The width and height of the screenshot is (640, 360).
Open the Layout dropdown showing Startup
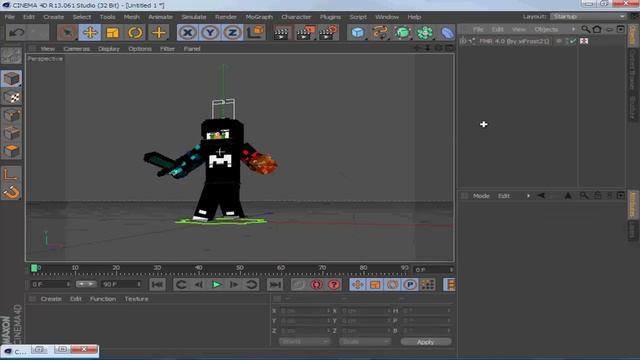pyautogui.click(x=588, y=16)
